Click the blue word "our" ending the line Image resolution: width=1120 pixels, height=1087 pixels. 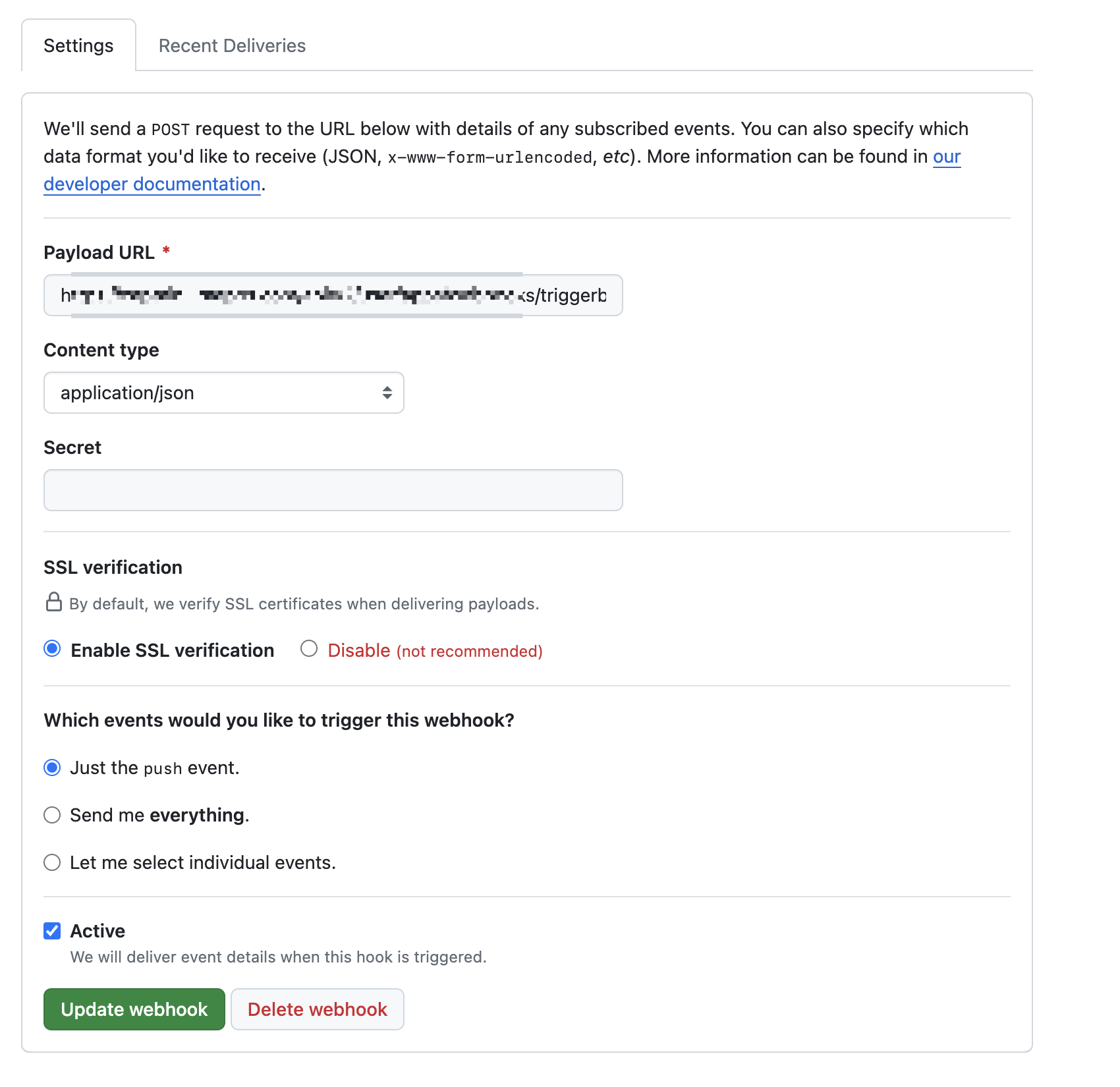947,157
